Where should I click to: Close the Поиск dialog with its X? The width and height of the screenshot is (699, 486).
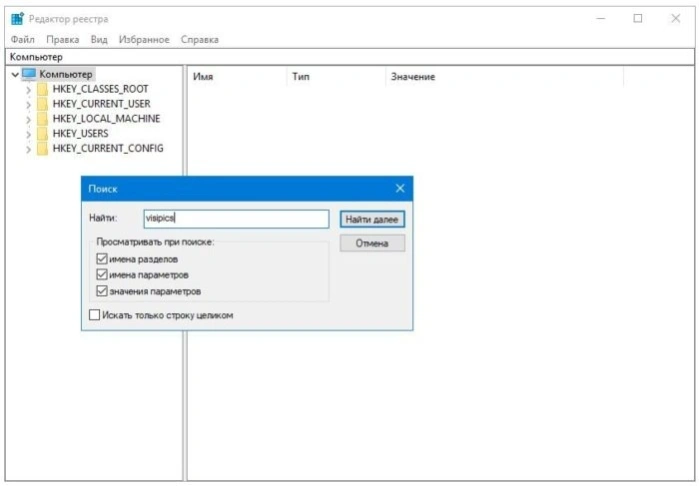click(x=400, y=188)
